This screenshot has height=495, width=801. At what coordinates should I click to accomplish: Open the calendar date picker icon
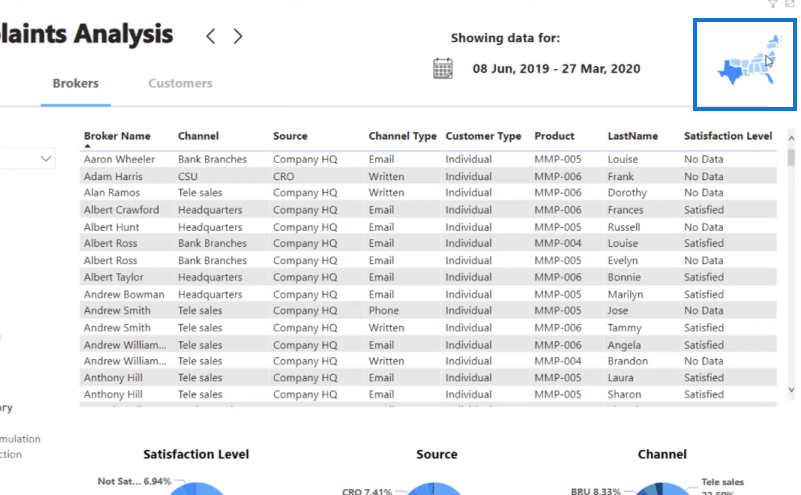443,68
